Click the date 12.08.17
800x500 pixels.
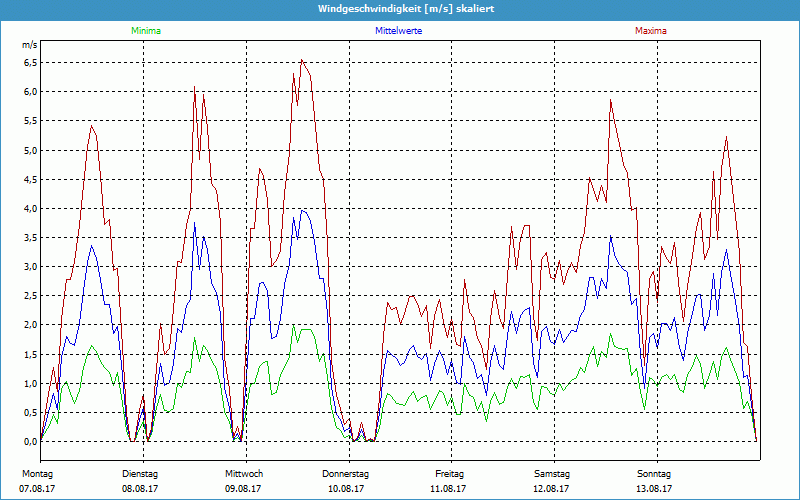[551, 489]
